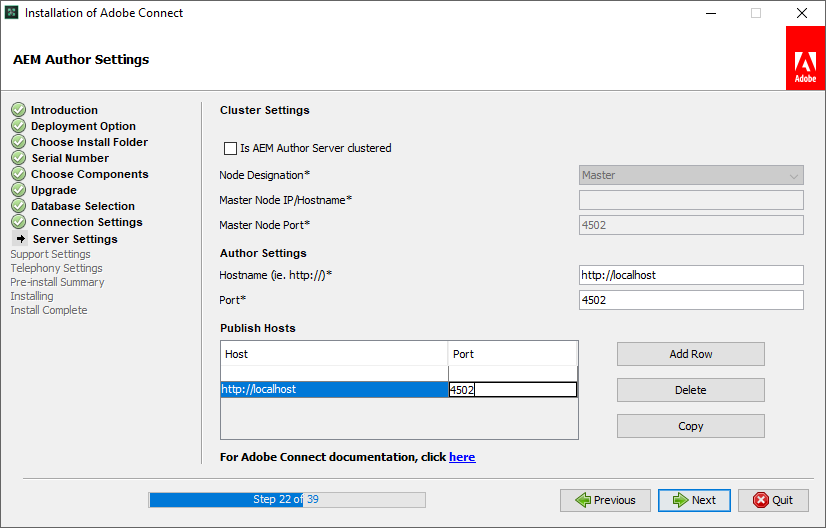Click the green checkmark beside Introduction
826x528 pixels.
point(18,110)
